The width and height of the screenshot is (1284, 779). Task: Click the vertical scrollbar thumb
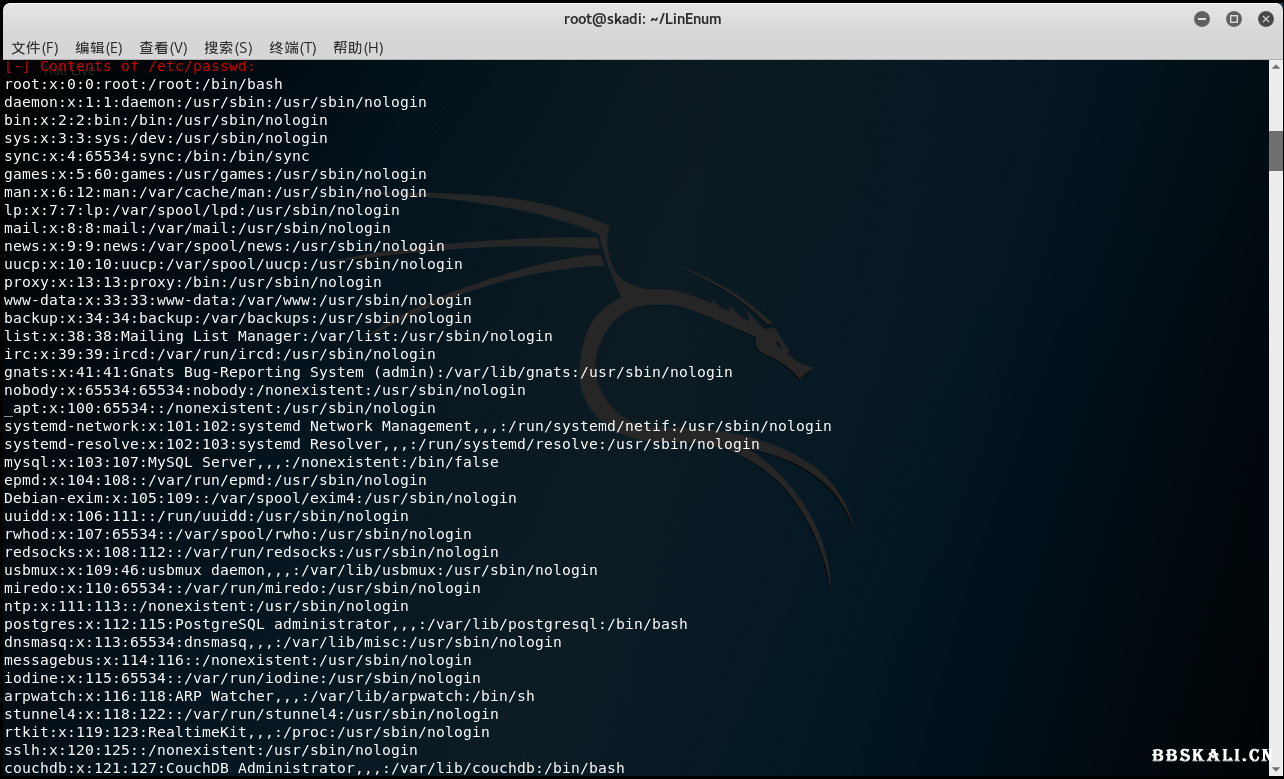(x=1276, y=150)
